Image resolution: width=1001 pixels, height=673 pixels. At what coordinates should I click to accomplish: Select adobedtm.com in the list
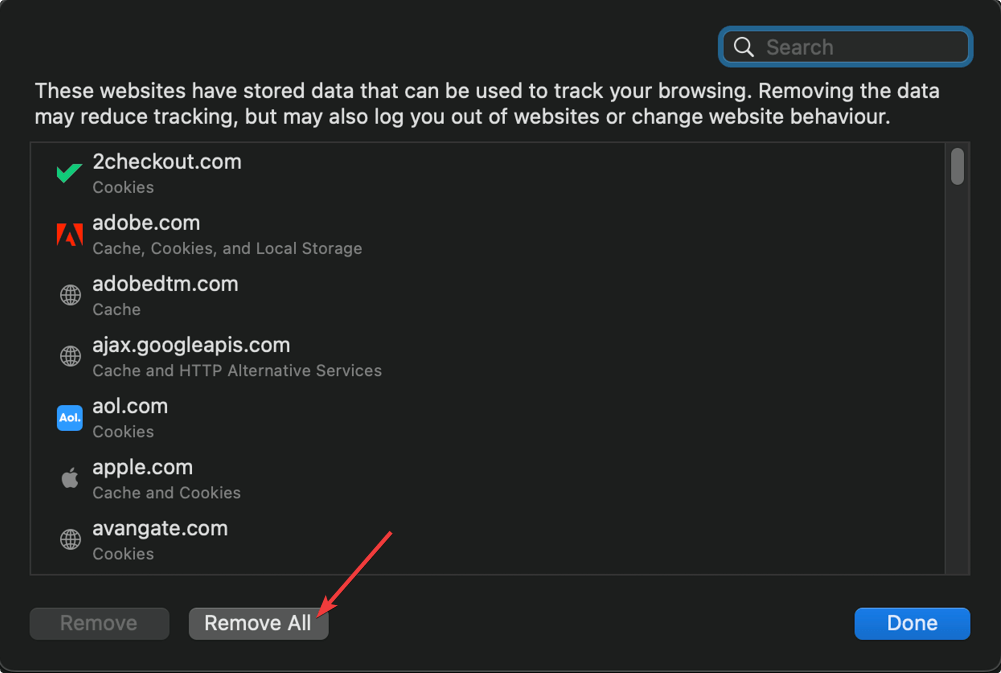(x=488, y=296)
